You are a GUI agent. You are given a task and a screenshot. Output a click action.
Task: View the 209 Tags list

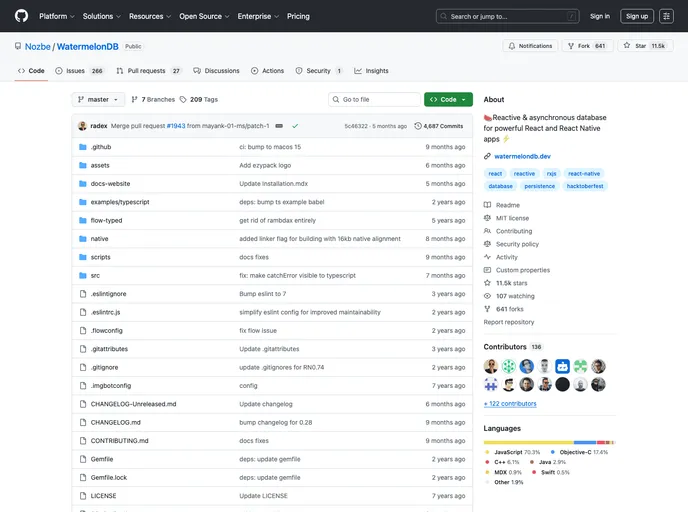(199, 100)
